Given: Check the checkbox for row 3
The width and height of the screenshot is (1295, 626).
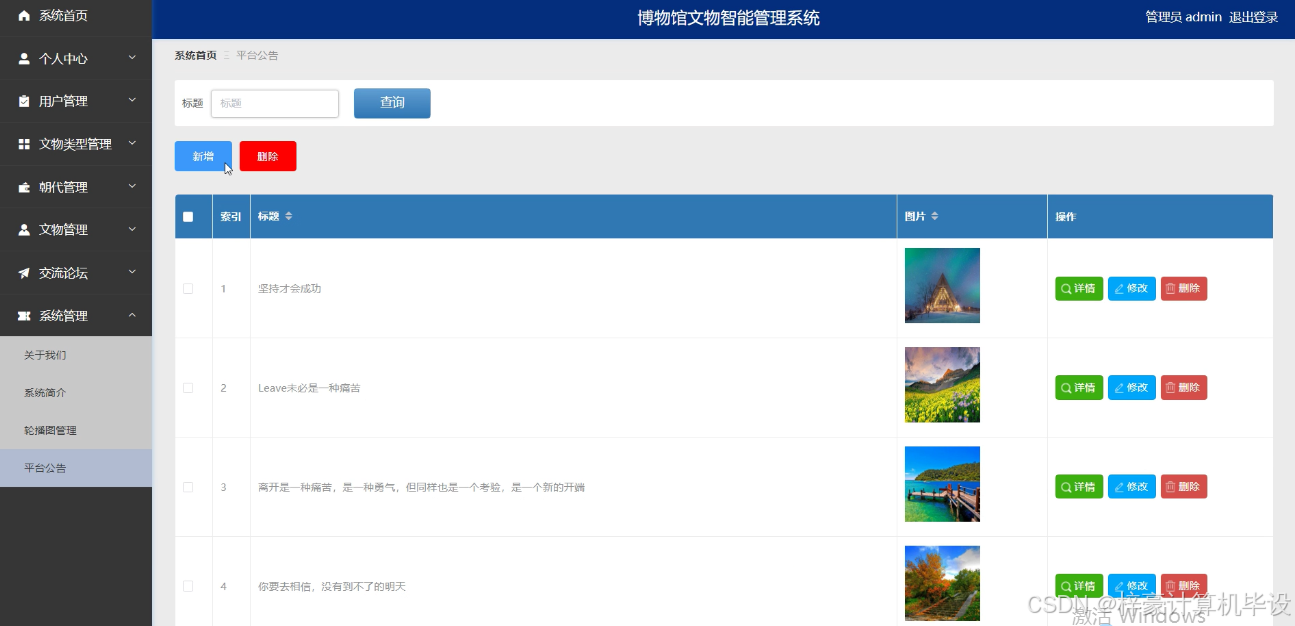Looking at the screenshot, I should [x=187, y=486].
